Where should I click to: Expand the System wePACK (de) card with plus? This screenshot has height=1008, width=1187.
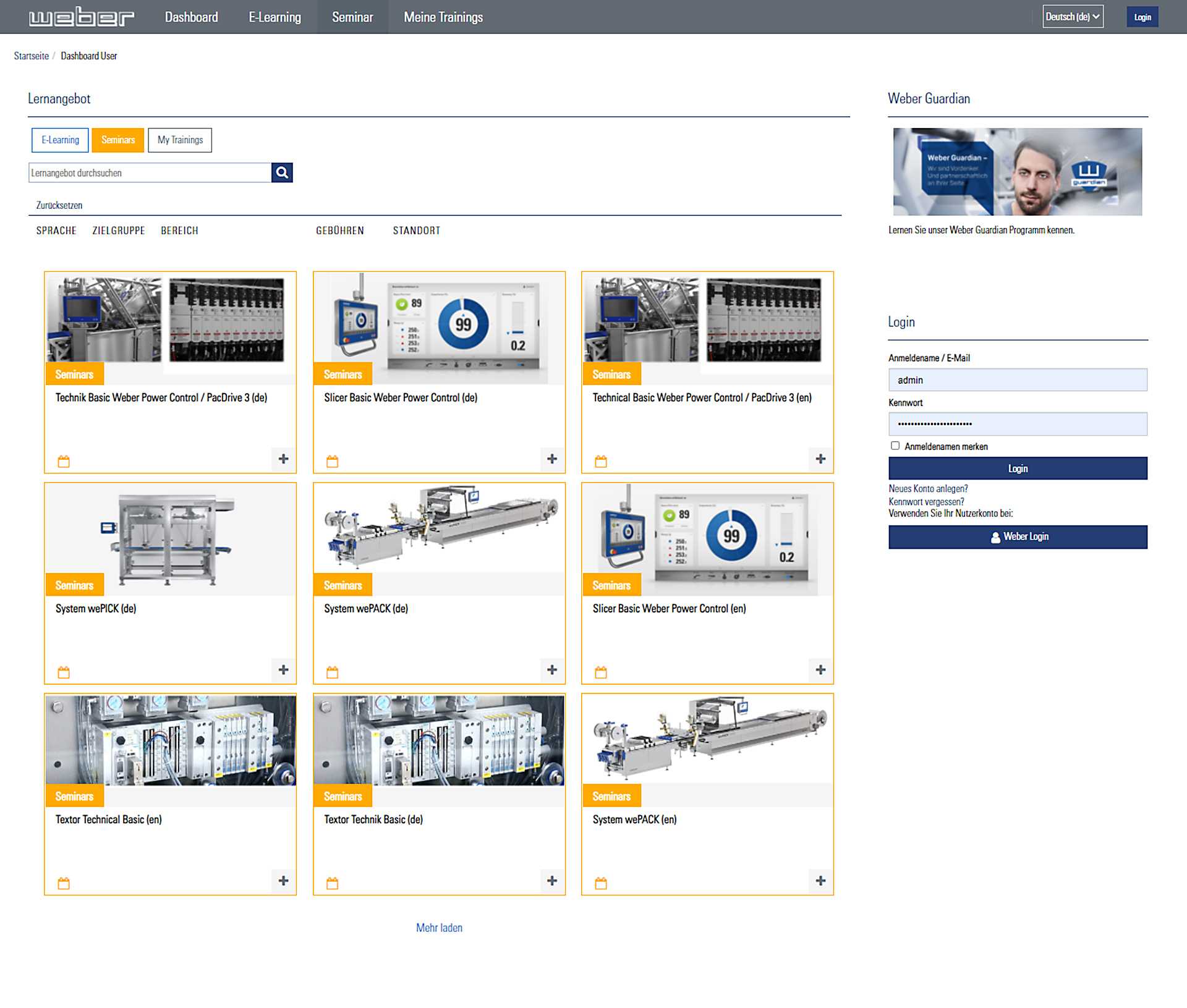(552, 670)
